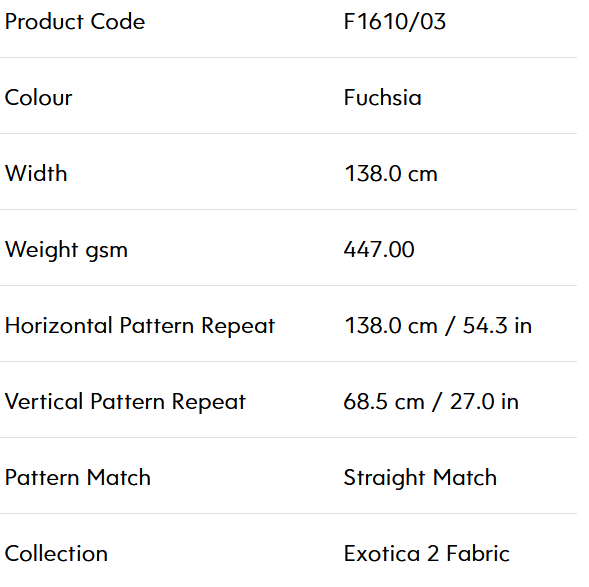Click the word Code in Product Code

click(x=118, y=21)
